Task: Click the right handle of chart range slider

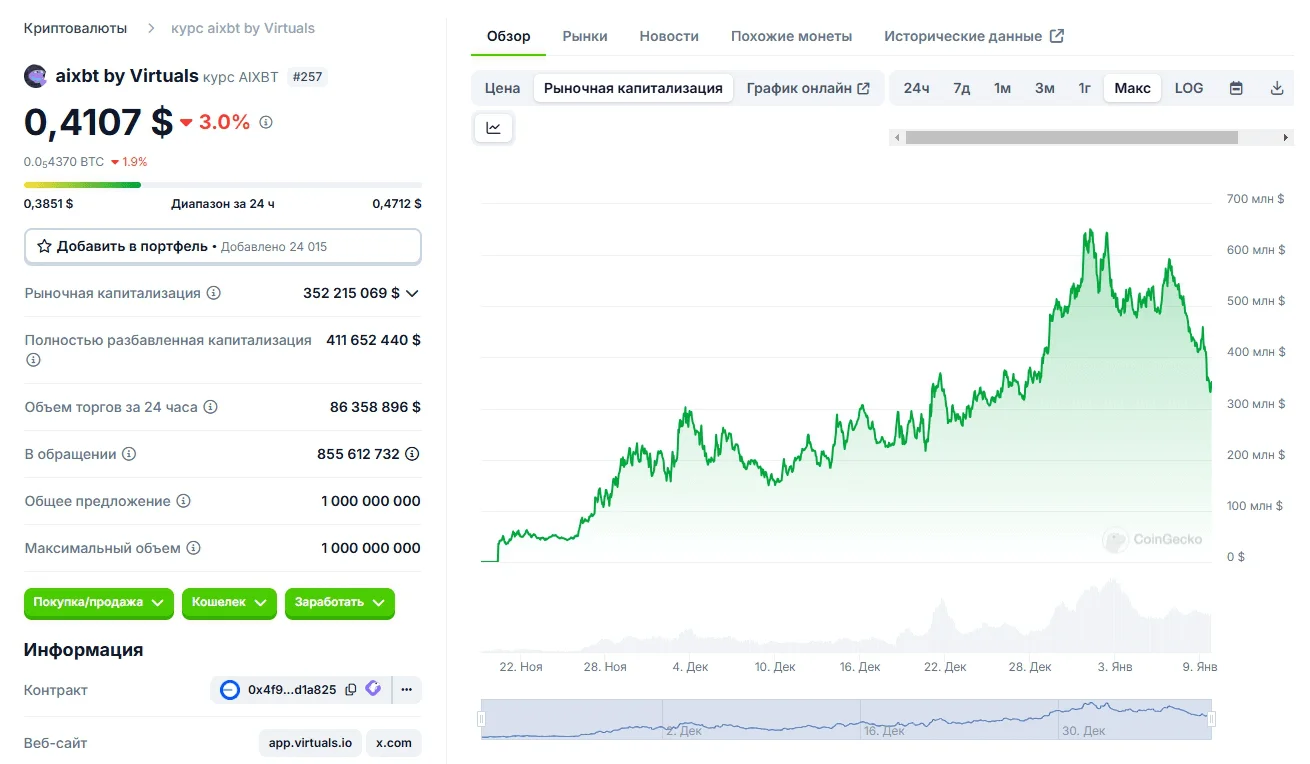Action: pos(1212,718)
